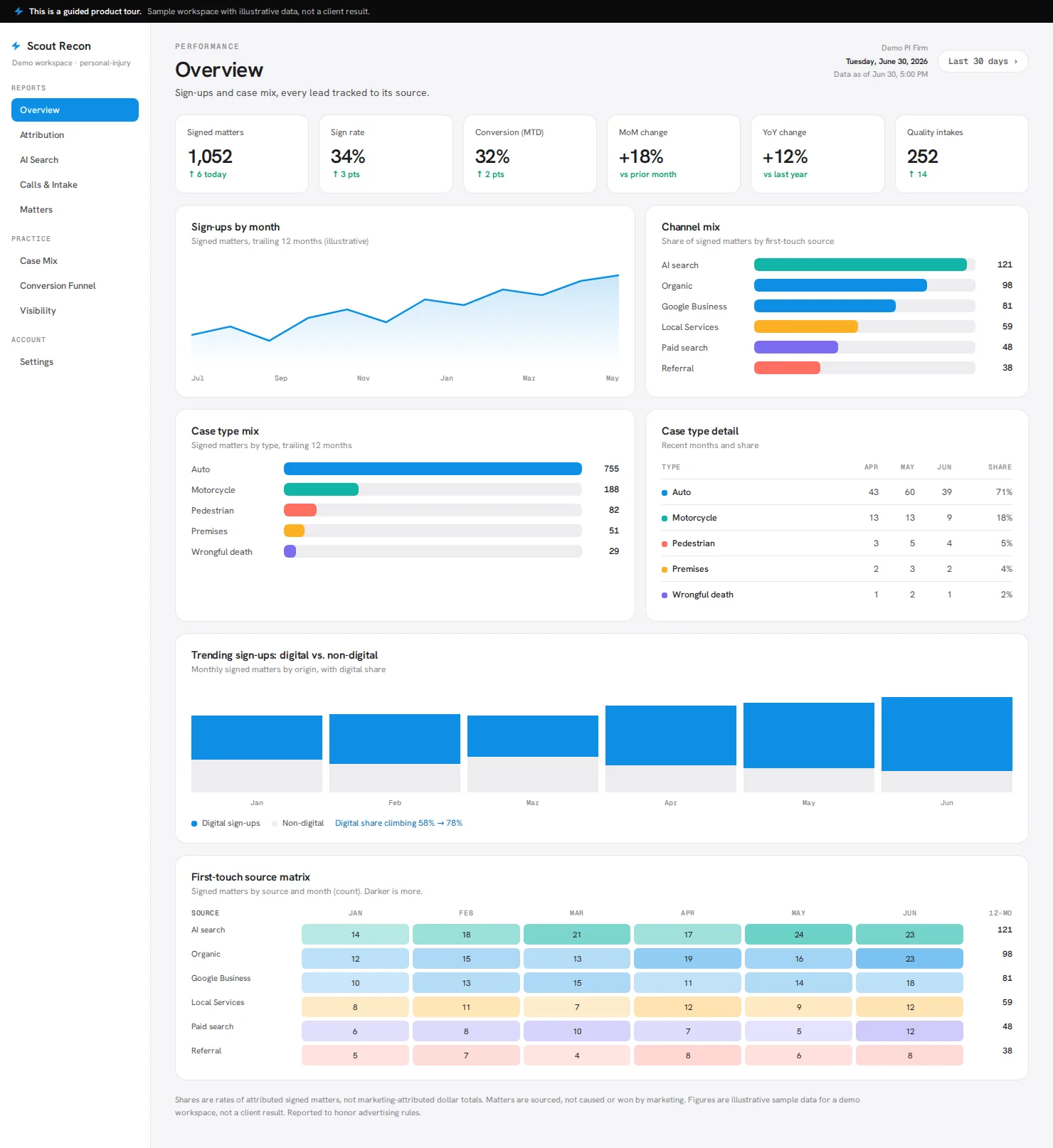Viewport: 1053px width, 1148px height.
Task: Click Google Business Jun cell showing 18
Action: pyautogui.click(x=909, y=983)
